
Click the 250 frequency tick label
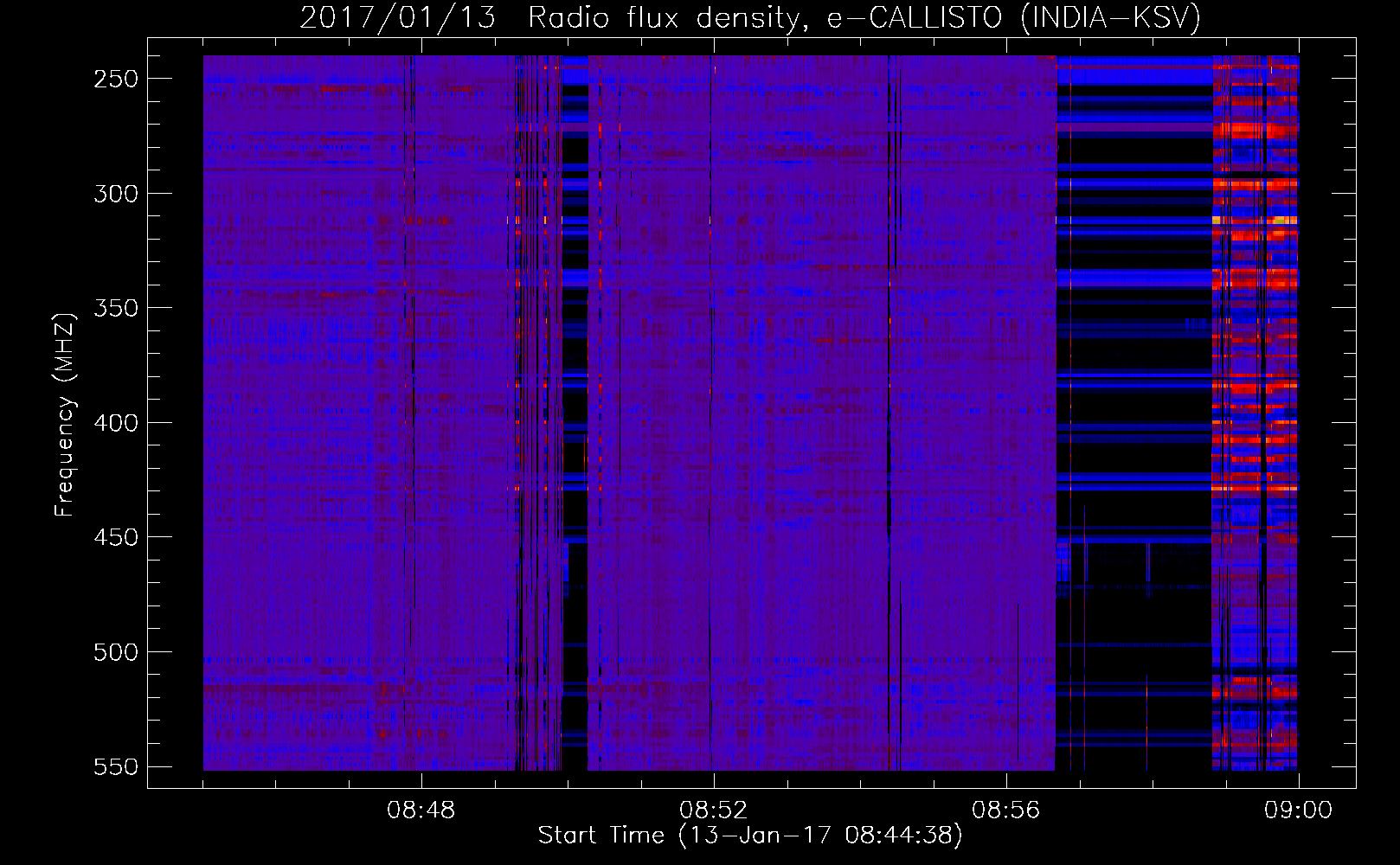(116, 79)
